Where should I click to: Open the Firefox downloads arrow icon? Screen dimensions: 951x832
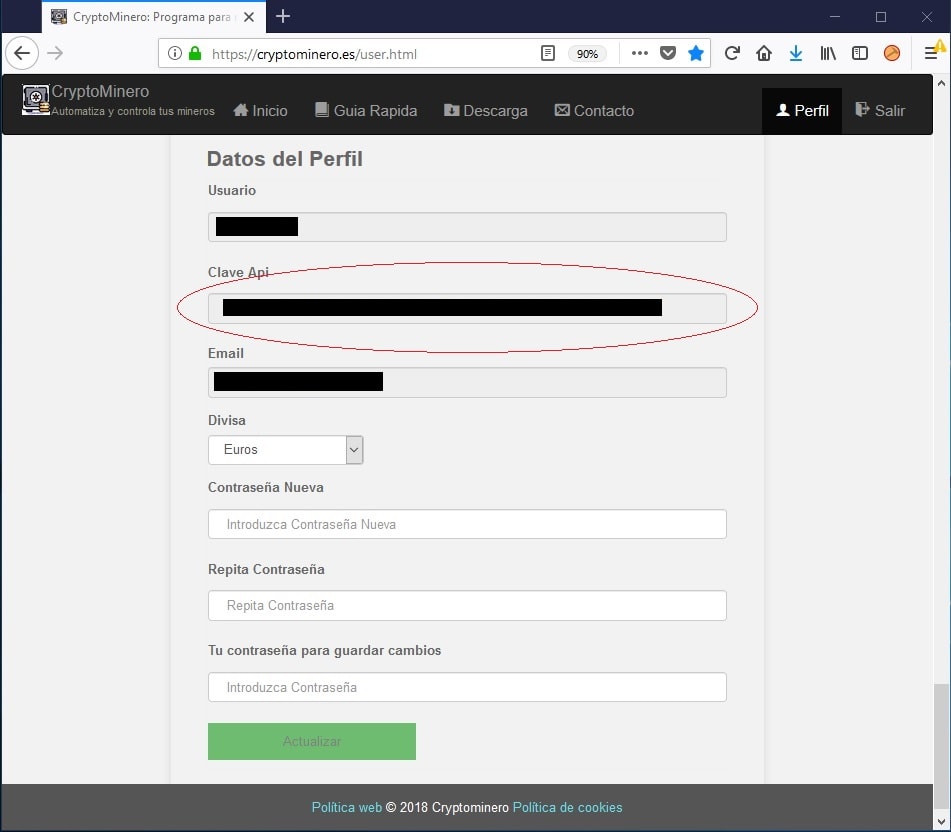796,53
